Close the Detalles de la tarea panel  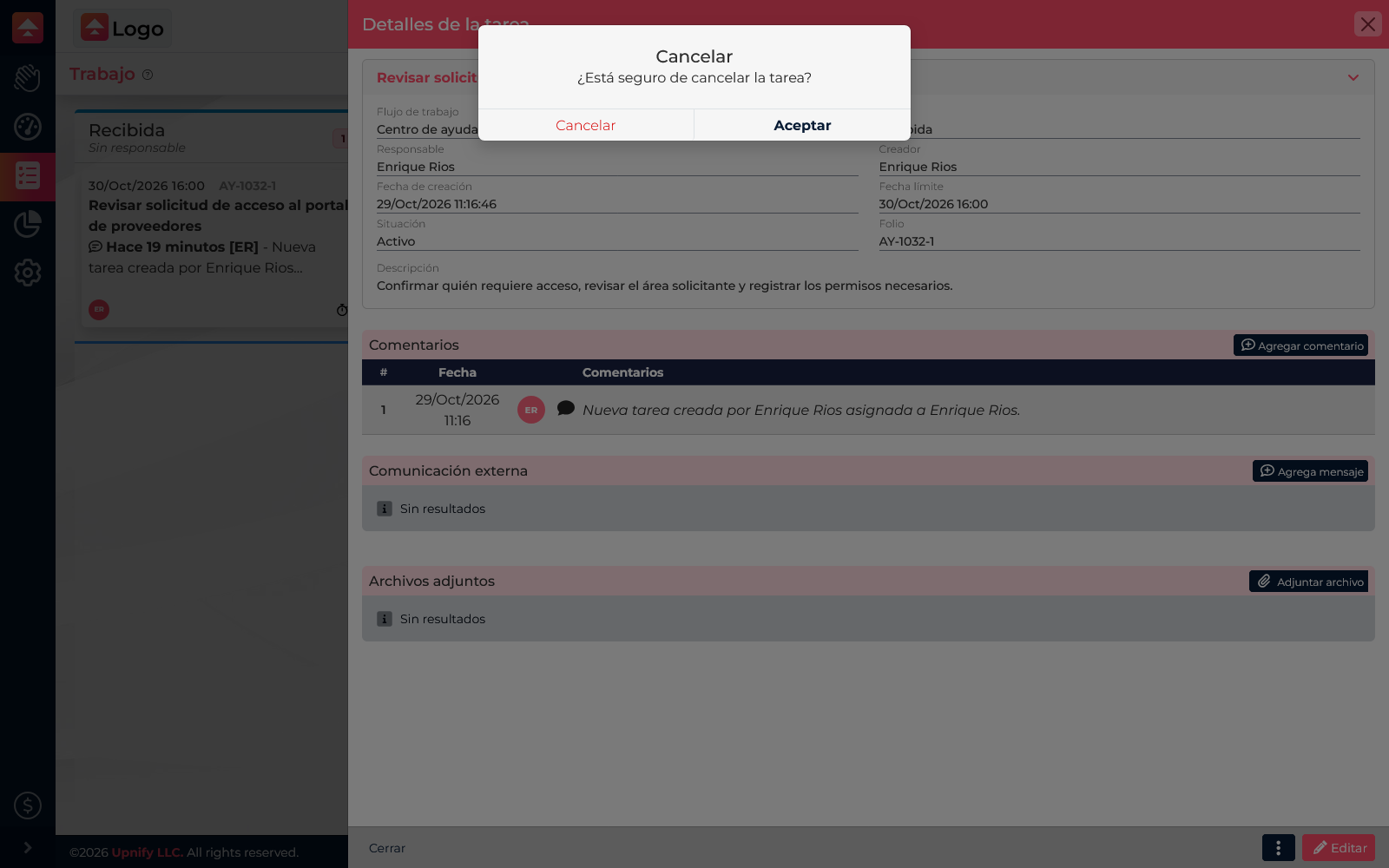tap(1368, 24)
